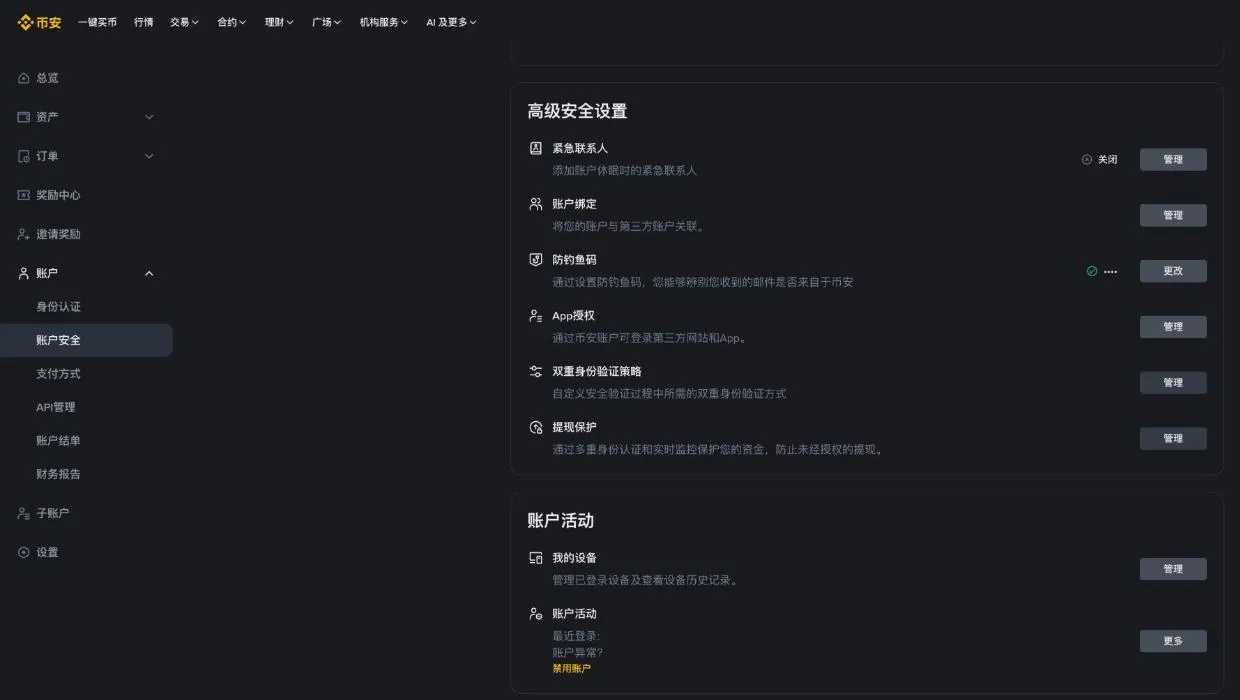1240x700 pixels.
Task: Click 管理 button for 账户绑定
Action: (1173, 215)
